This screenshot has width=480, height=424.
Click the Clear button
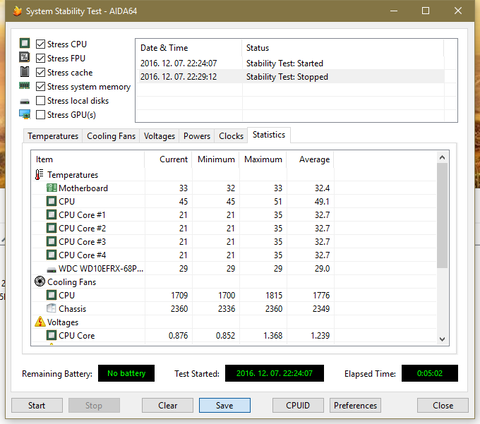(167, 405)
